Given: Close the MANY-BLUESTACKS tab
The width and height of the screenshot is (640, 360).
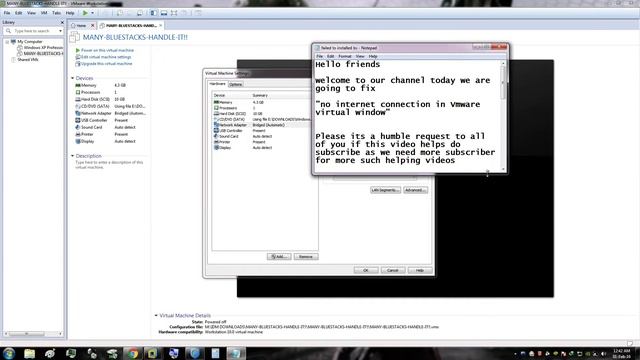Looking at the screenshot, I should [161, 25].
